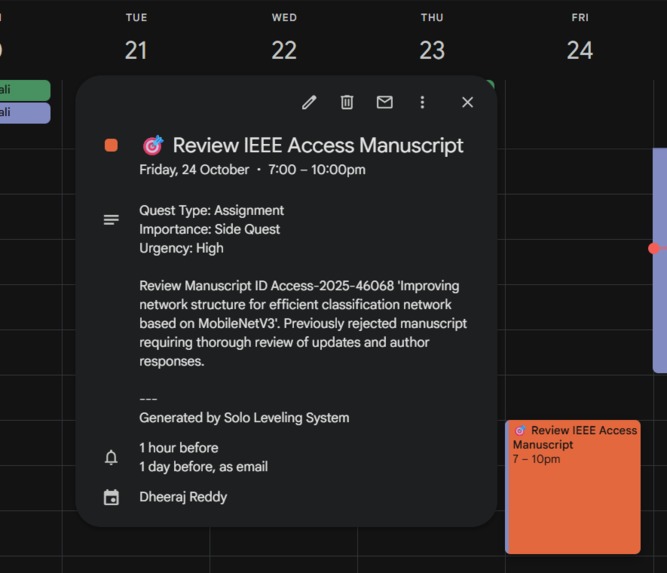
Task: Click '1 hour before' reminder text
Action: 179,448
